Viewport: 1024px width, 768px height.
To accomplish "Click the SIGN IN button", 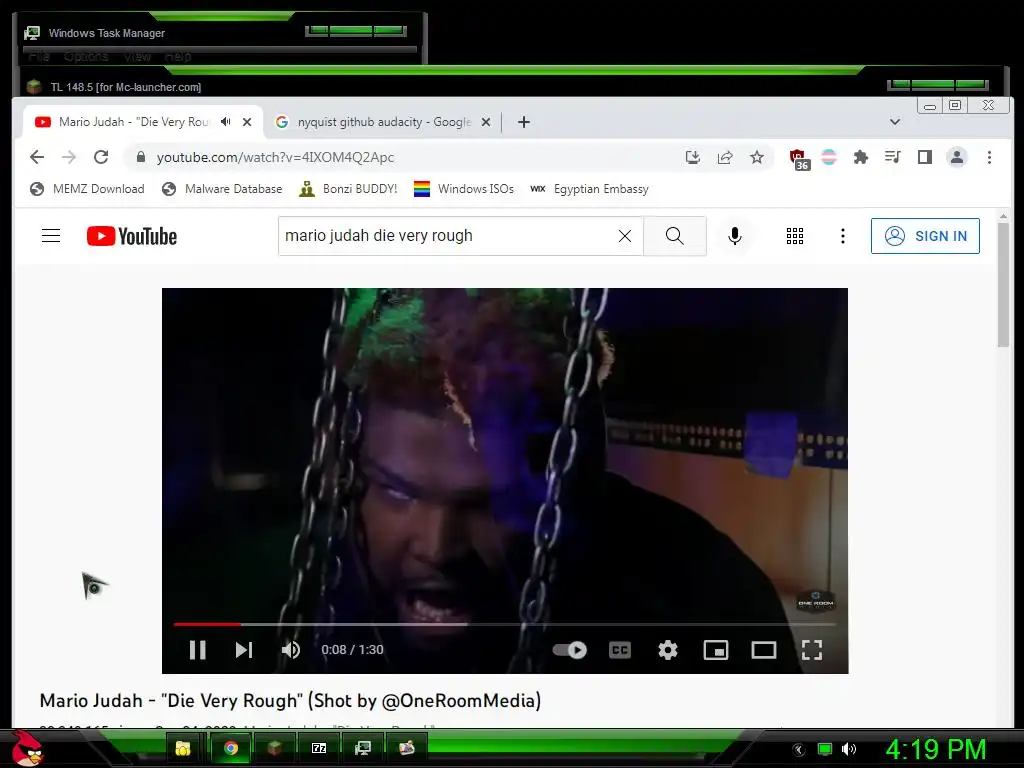I will point(925,236).
